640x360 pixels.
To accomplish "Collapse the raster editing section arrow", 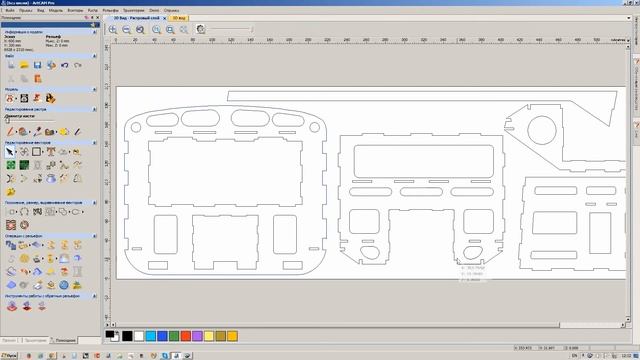I will point(95,109).
